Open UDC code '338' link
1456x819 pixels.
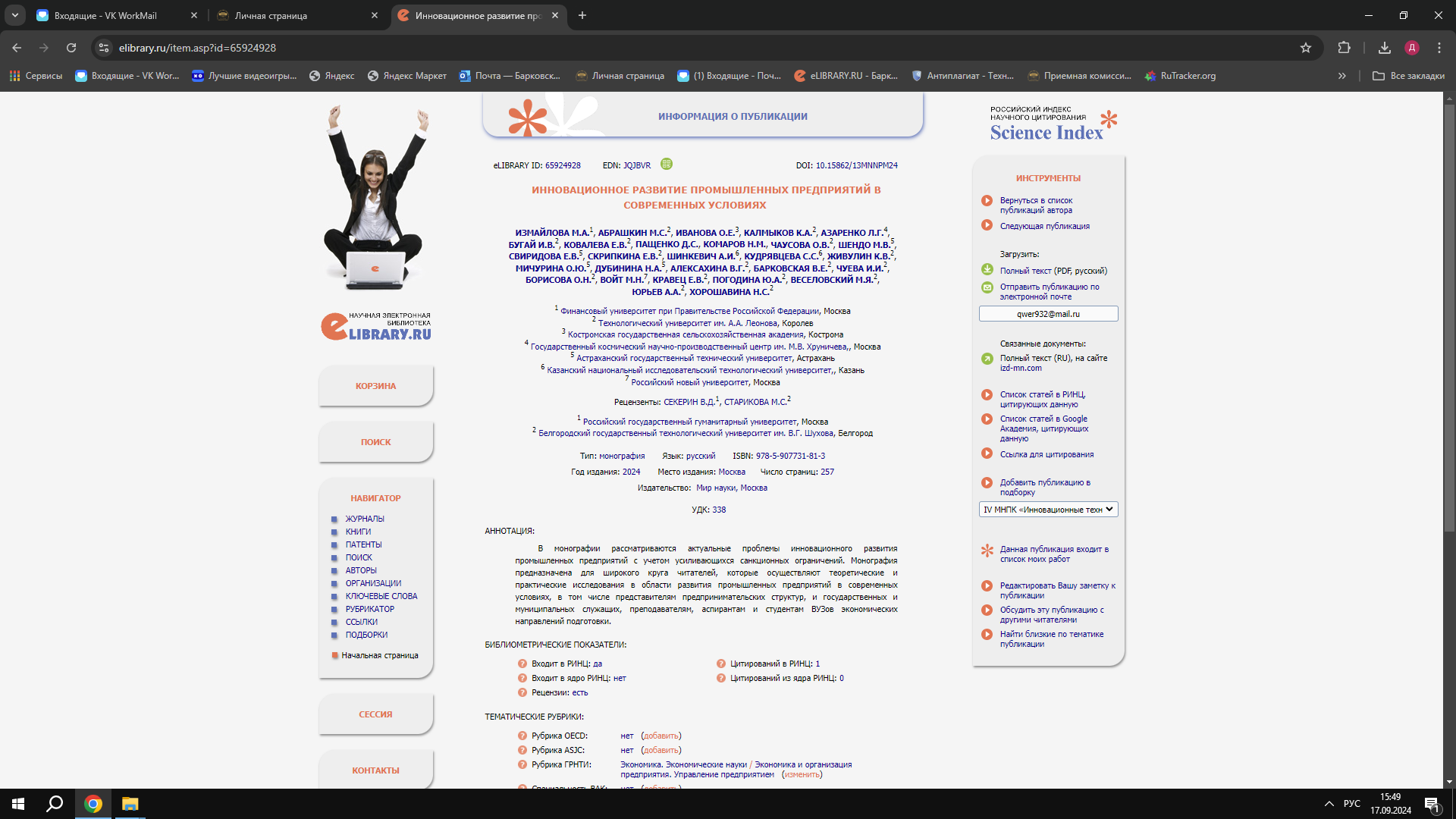(x=719, y=510)
